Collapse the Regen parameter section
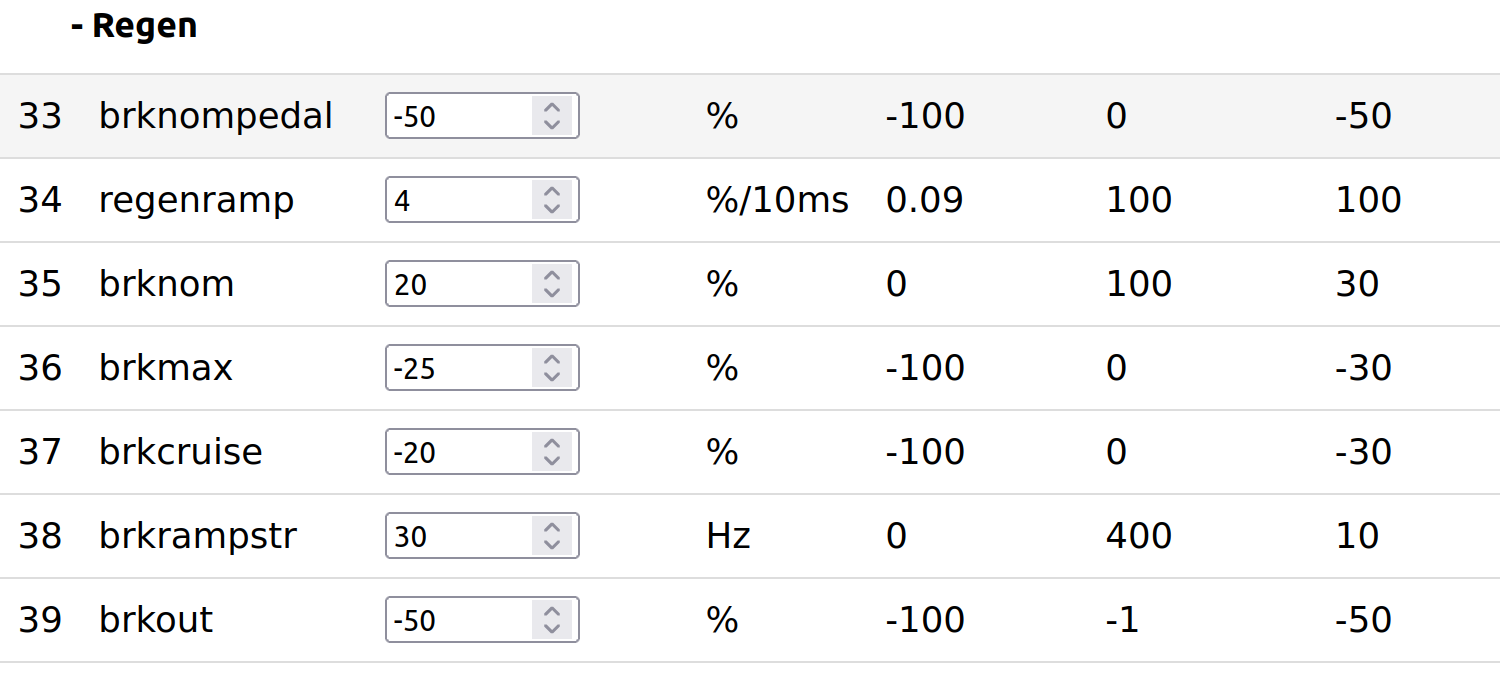The image size is (1502, 680). point(134,27)
